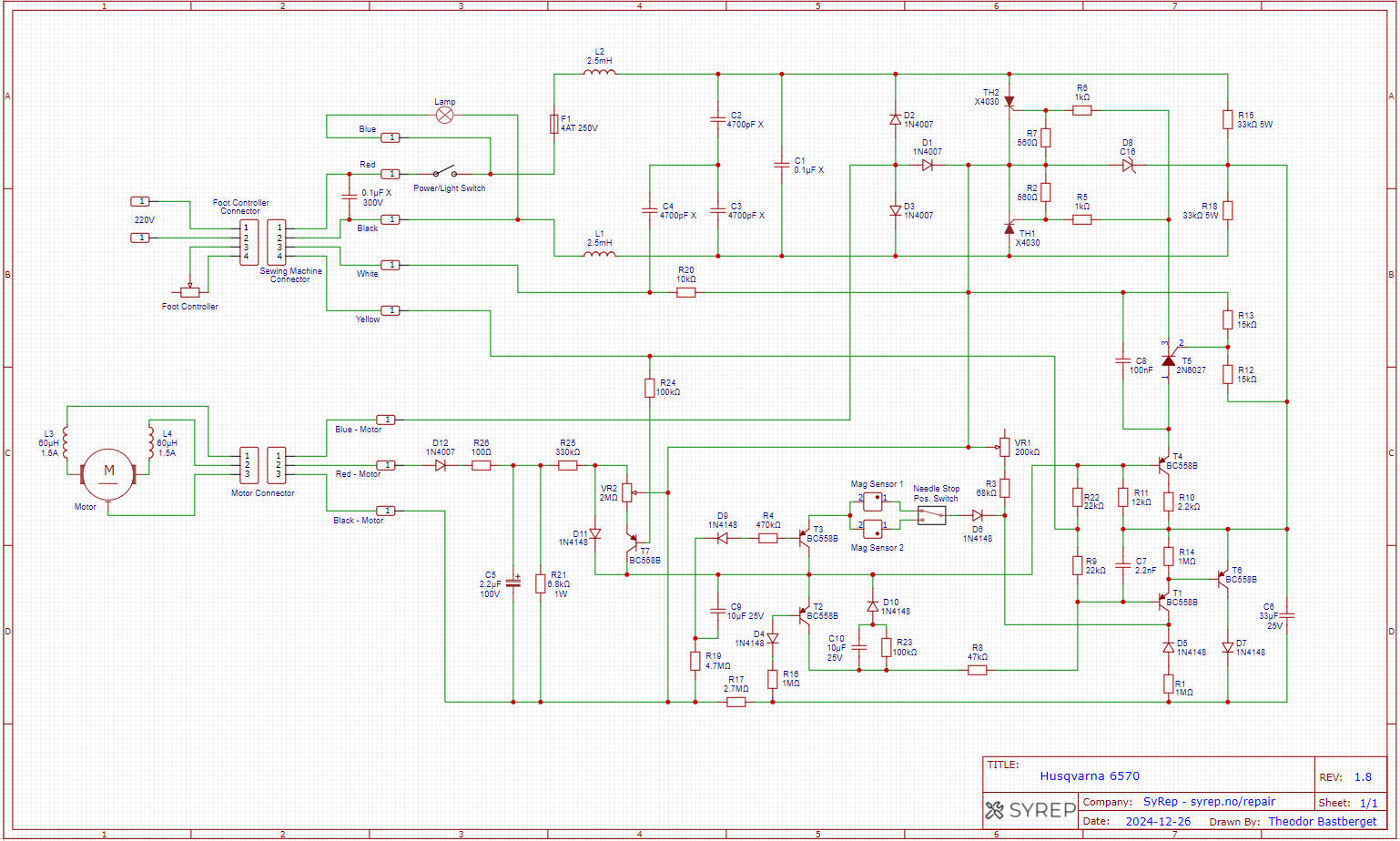1400x841 pixels.
Task: Click the motor symbol marked M
Action: 108,472
